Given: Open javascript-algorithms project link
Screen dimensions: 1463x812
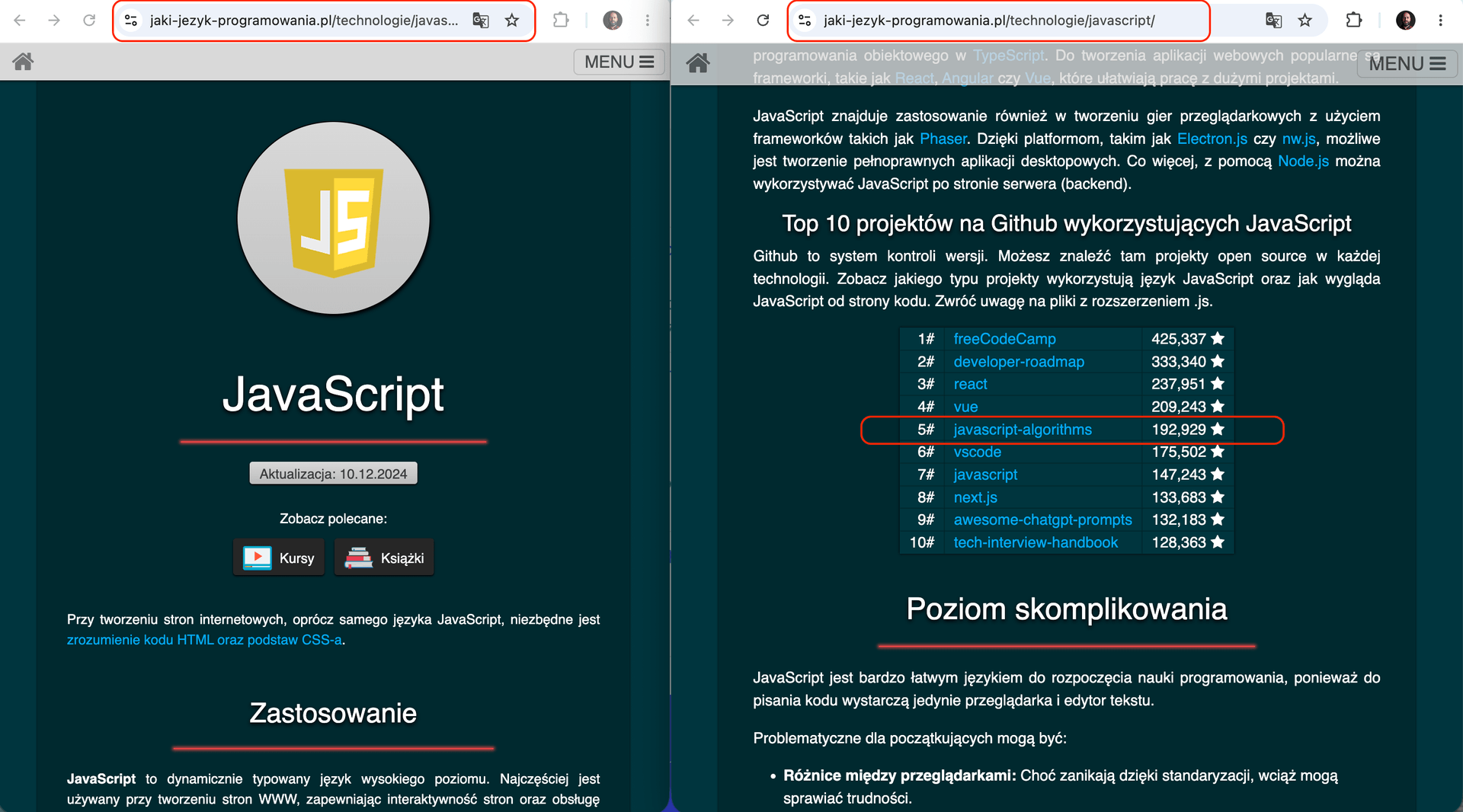Looking at the screenshot, I should pos(1023,430).
